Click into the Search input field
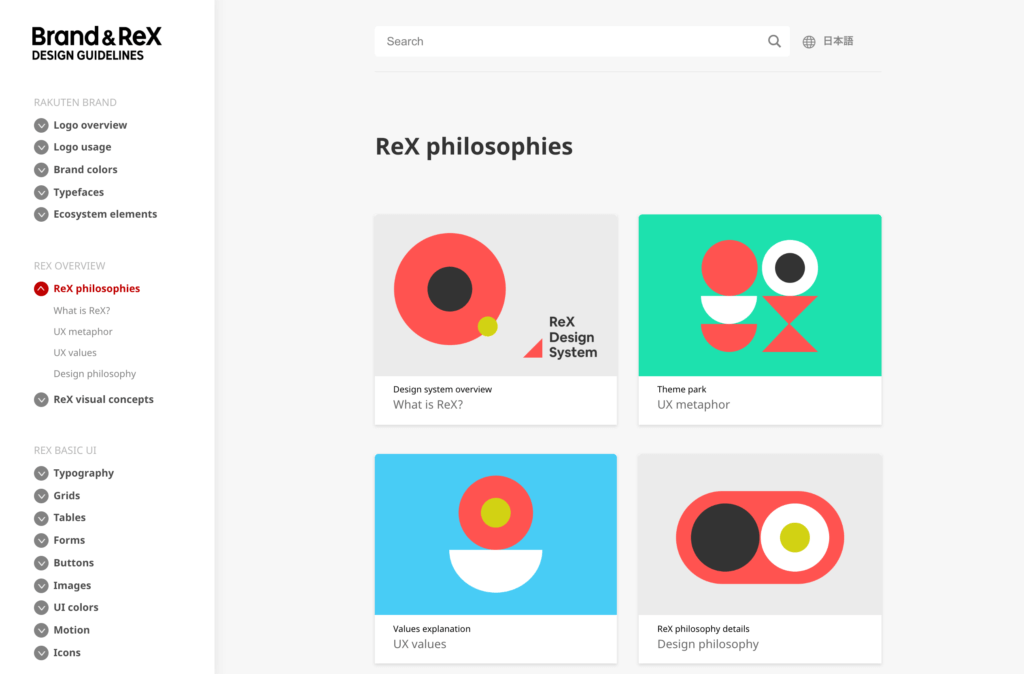Image resolution: width=1024 pixels, height=674 pixels. point(570,42)
